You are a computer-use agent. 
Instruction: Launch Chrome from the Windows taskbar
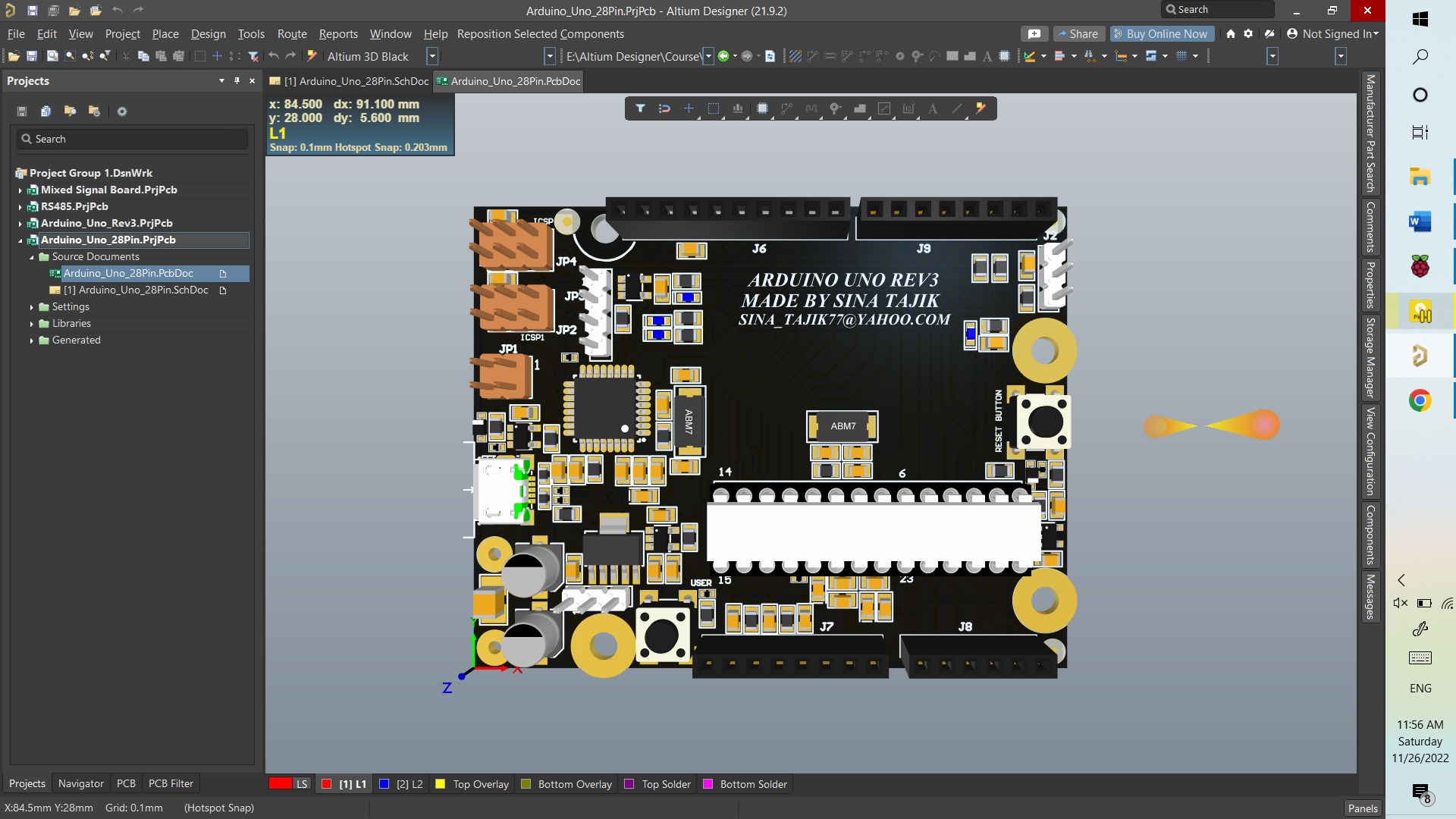point(1420,400)
